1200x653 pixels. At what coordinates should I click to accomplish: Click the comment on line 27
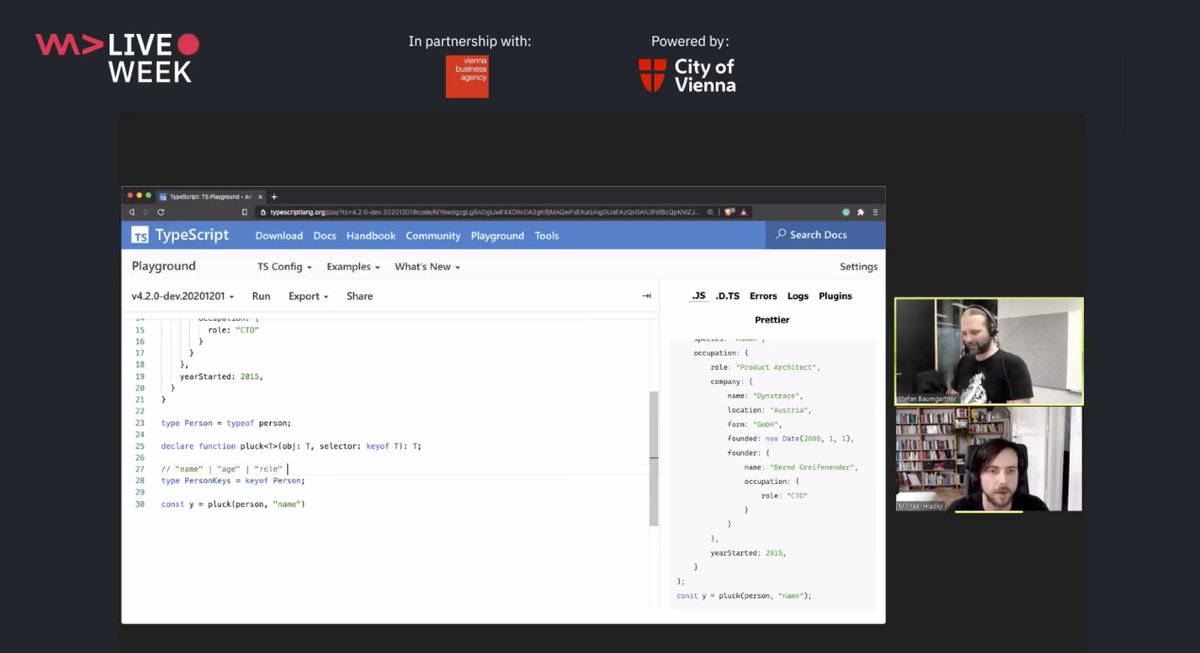221,469
